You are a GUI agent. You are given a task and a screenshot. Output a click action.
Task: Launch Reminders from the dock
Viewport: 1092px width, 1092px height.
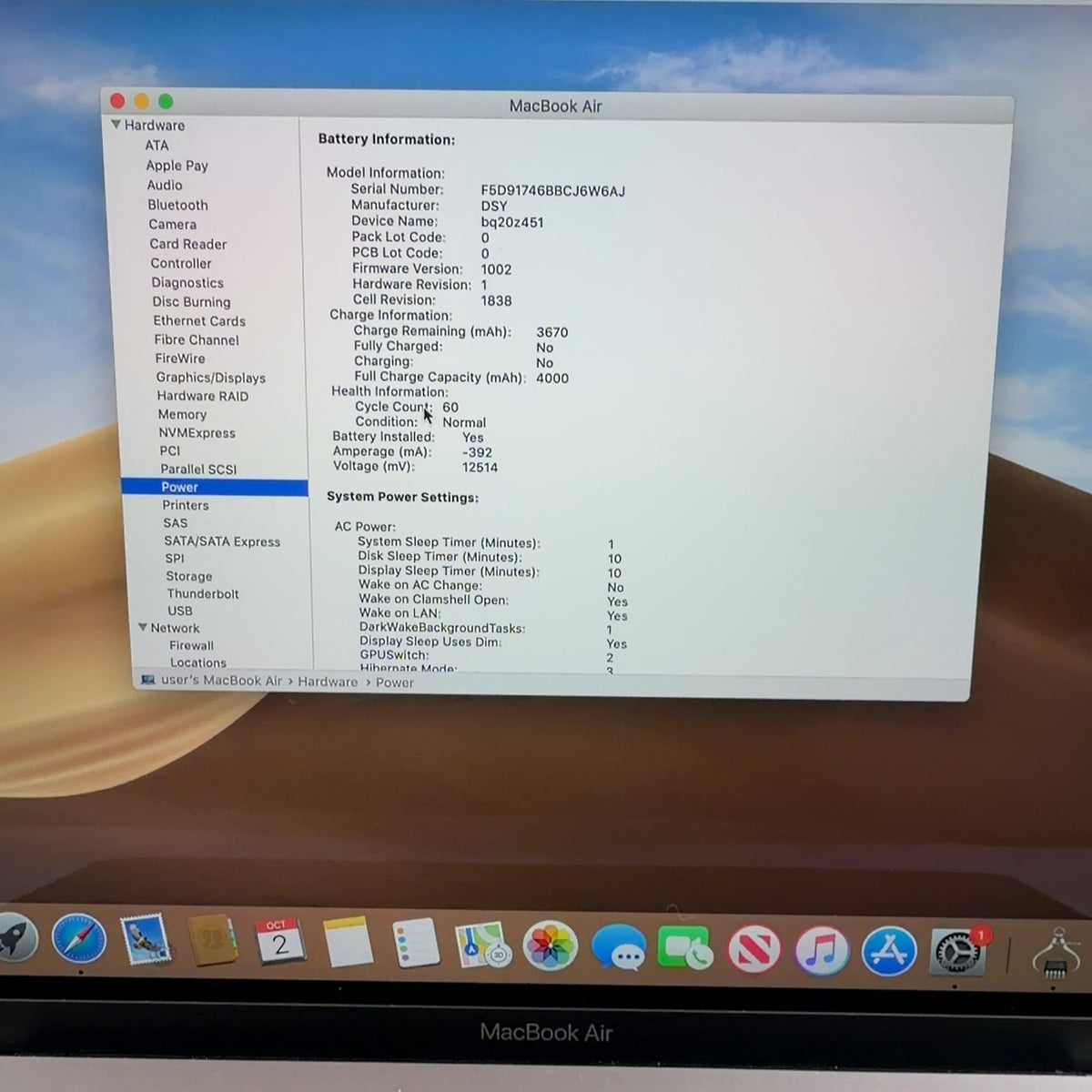pos(415,943)
